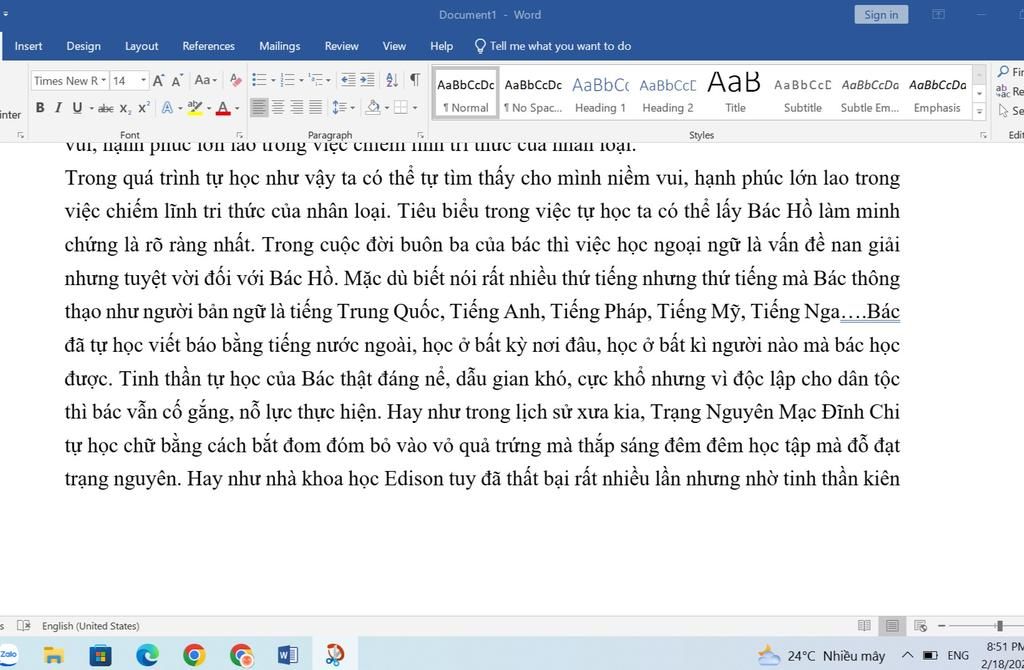Open the Snipping Tool taskbar icon
This screenshot has height=670, width=1024.
335,654
